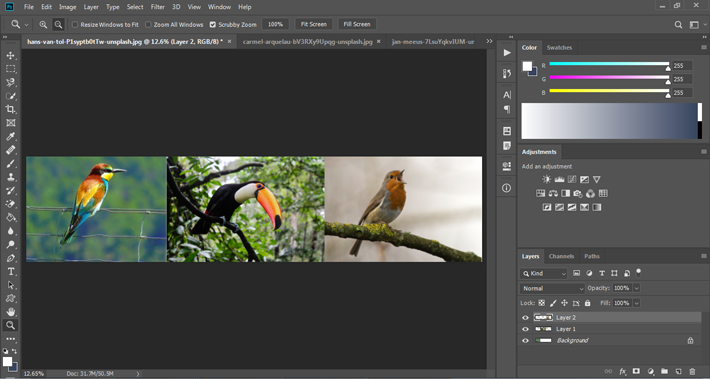Toggle layer filtering on/off switch
Viewport: 710px width, 379px height.
point(638,273)
